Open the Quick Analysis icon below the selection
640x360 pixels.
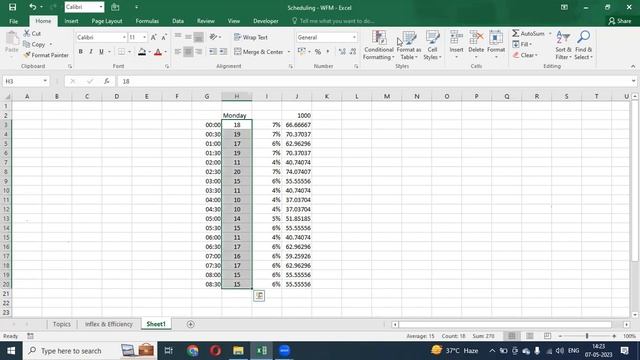(x=259, y=296)
